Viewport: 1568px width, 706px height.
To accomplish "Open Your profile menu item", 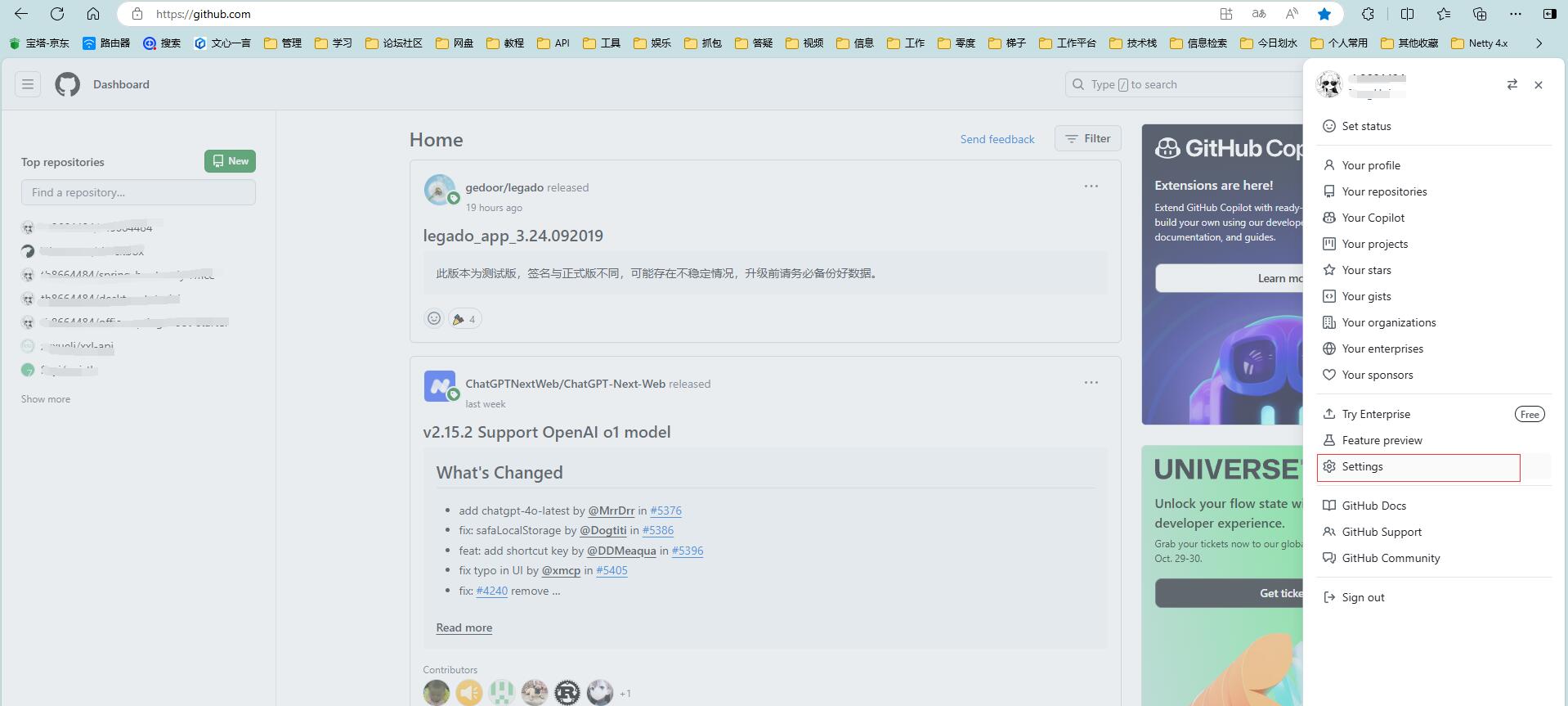I will point(1435,165).
